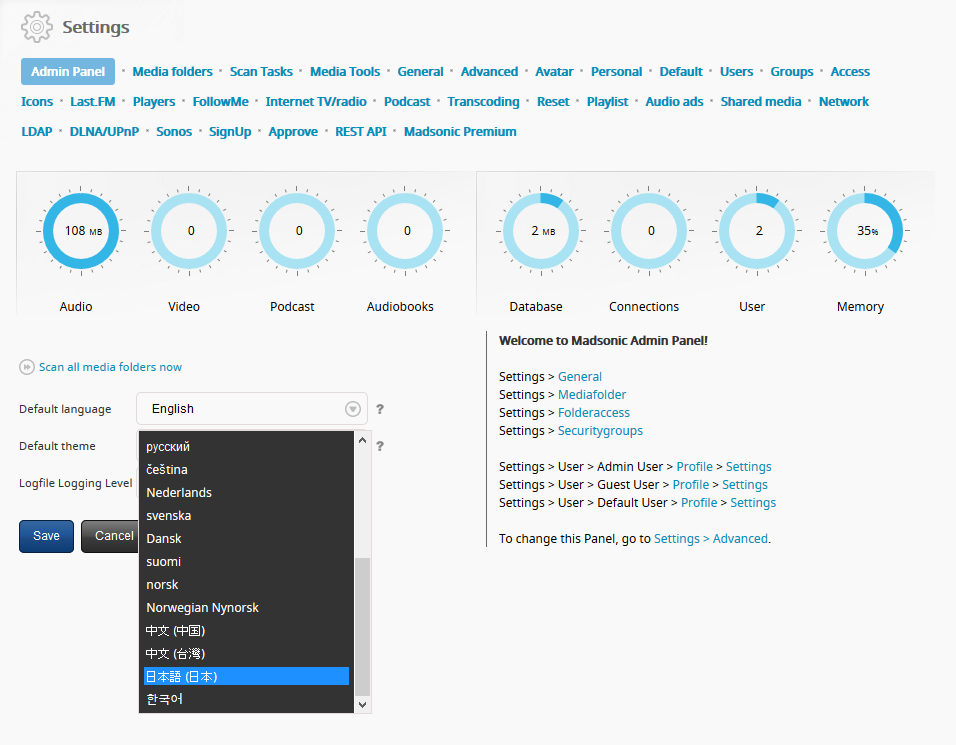This screenshot has height=745, width=956.
Task: Choose 中文 (台灣) language option
Action: [246, 654]
